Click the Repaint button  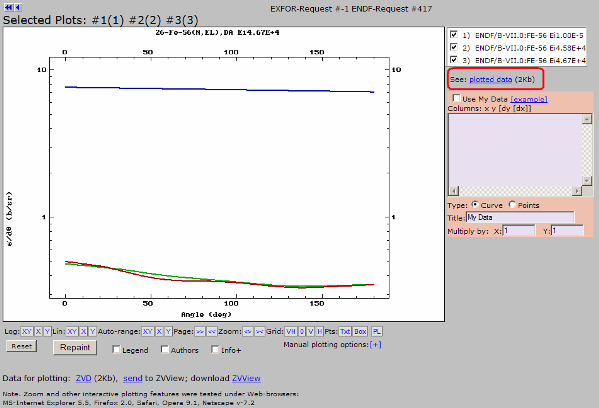click(x=75, y=347)
